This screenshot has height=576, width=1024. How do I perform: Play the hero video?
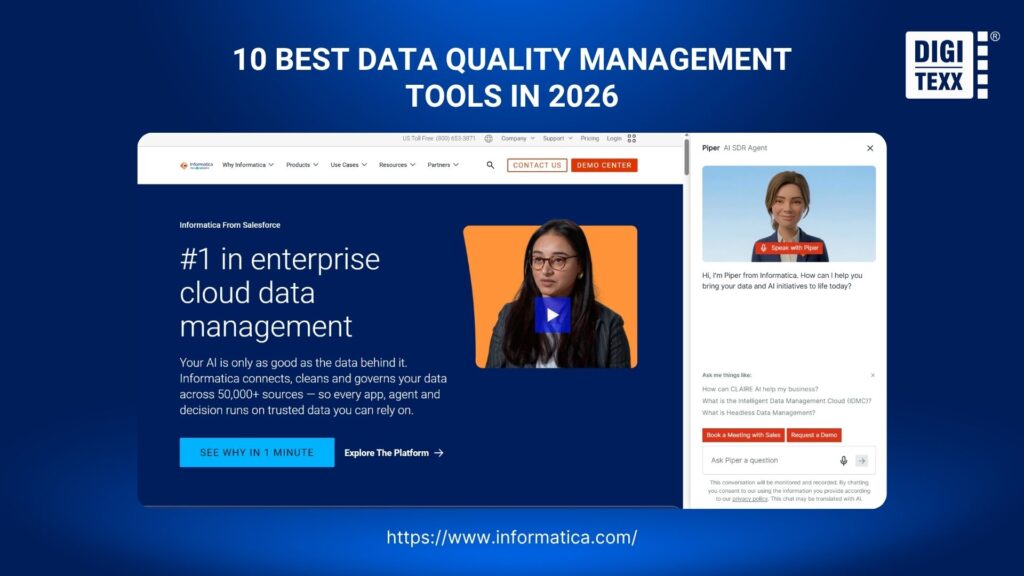click(x=552, y=315)
